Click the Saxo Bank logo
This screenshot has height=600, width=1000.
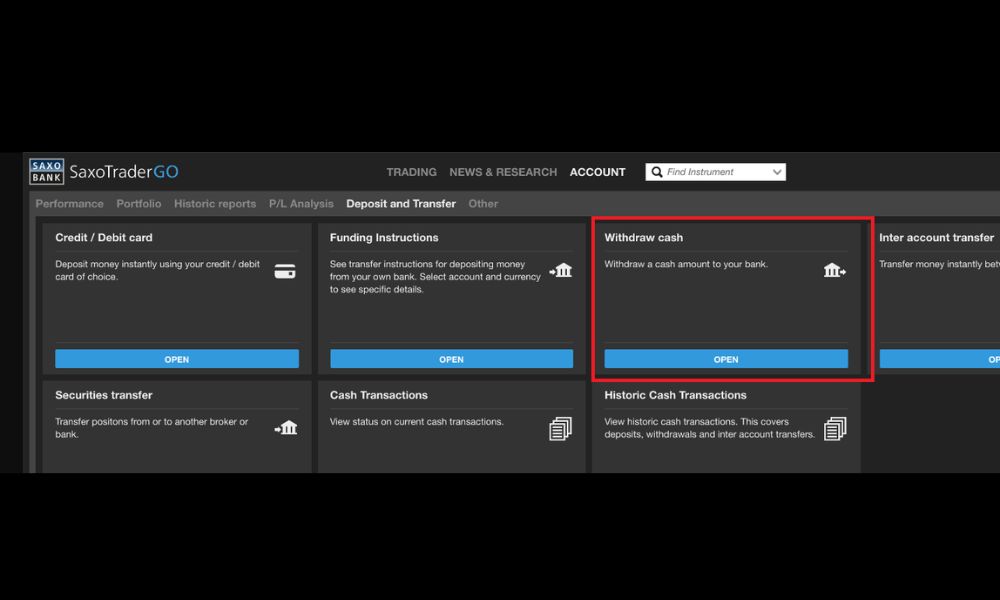[x=47, y=171]
